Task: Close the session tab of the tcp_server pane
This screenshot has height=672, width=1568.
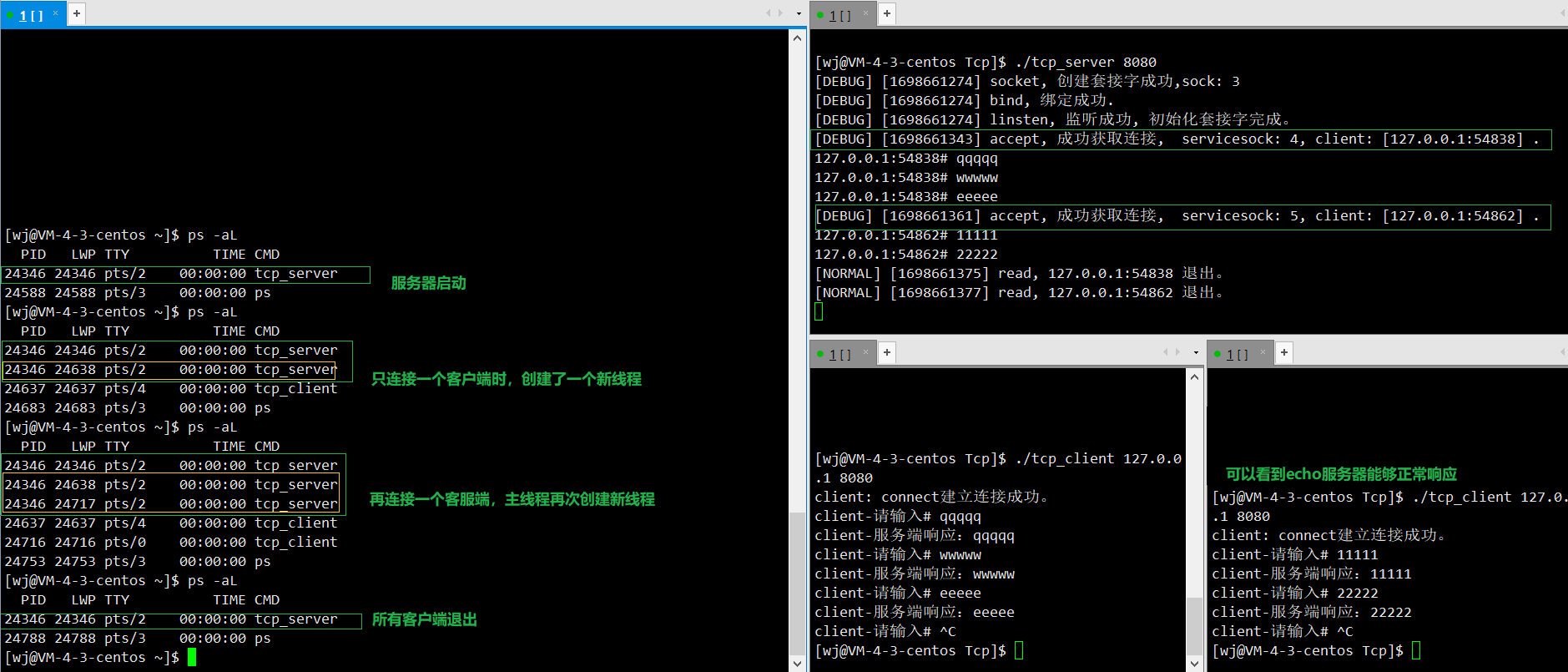Action: click(x=865, y=13)
